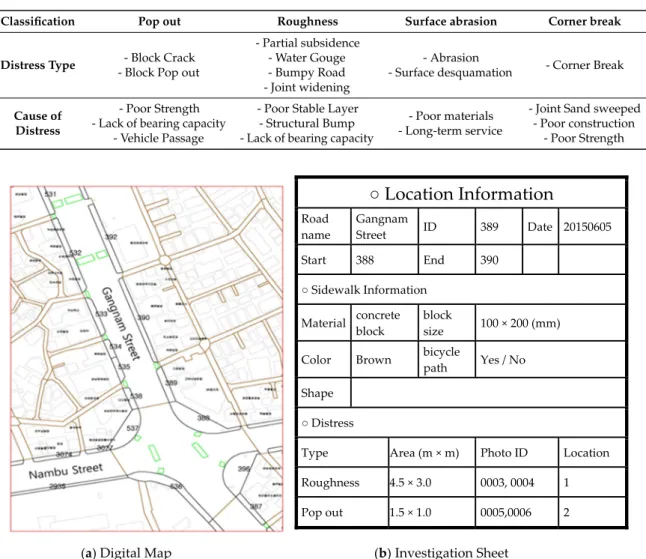This screenshot has width=646, height=559.
Task: Click the '4.5 × 3.0' area value
Action: coord(410,482)
